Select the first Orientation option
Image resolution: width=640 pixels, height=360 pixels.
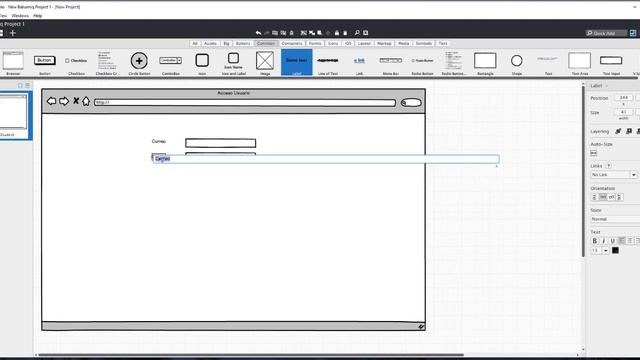click(x=594, y=197)
